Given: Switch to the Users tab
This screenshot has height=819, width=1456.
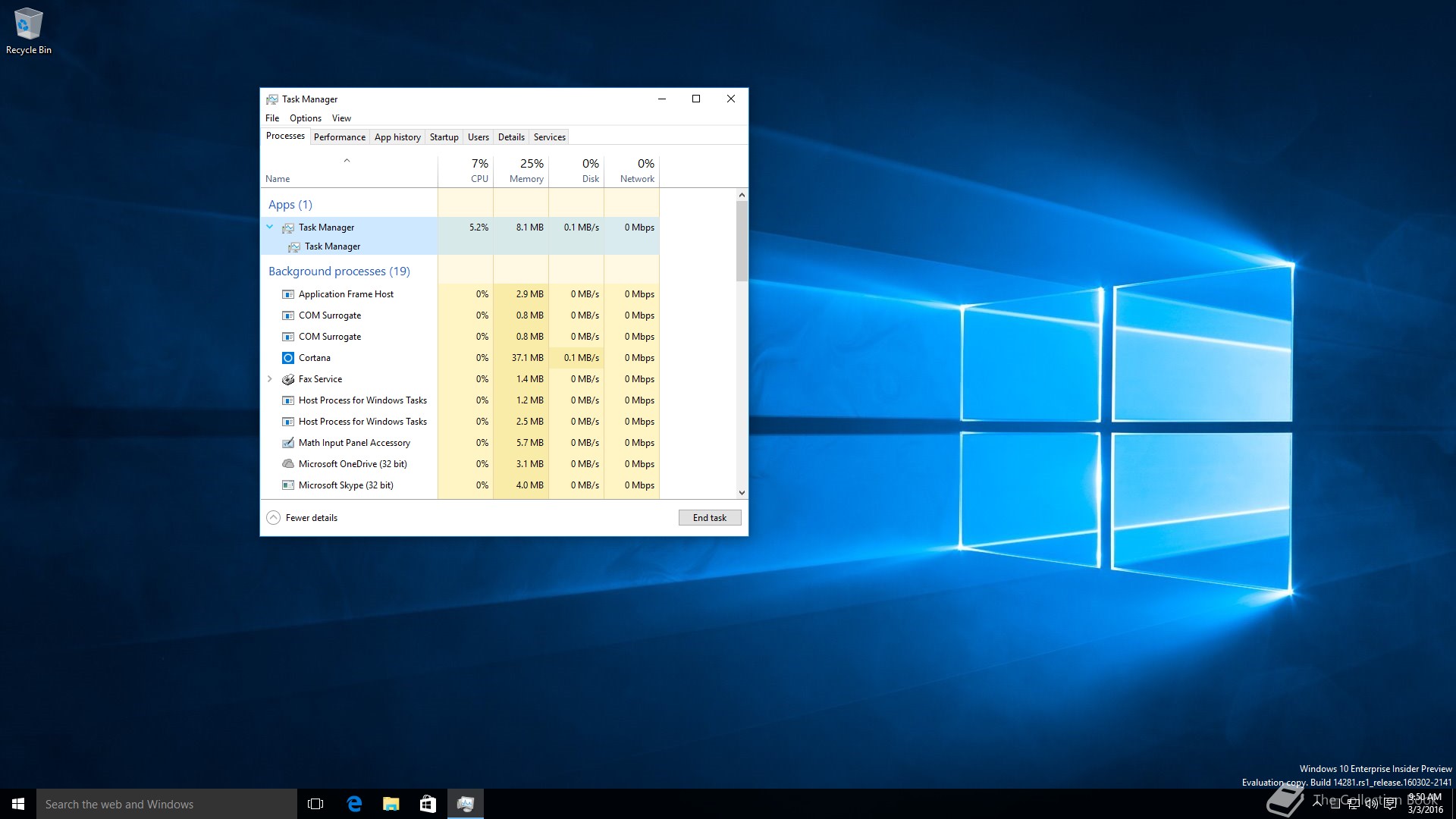Looking at the screenshot, I should [479, 137].
